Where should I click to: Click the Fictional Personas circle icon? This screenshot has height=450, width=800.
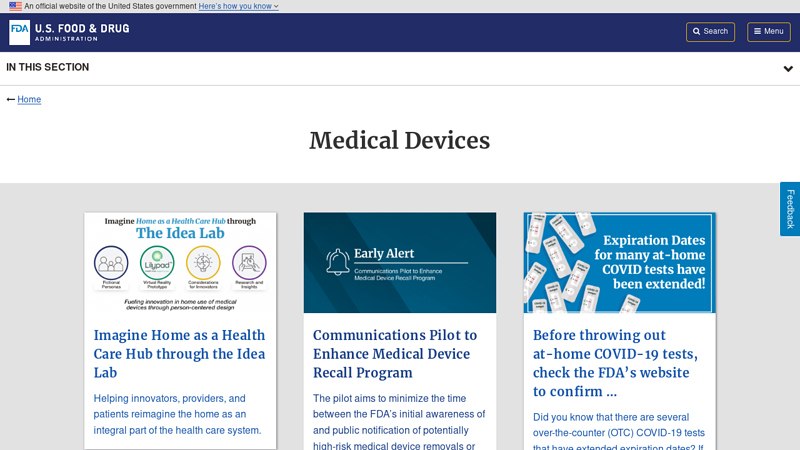(x=111, y=263)
